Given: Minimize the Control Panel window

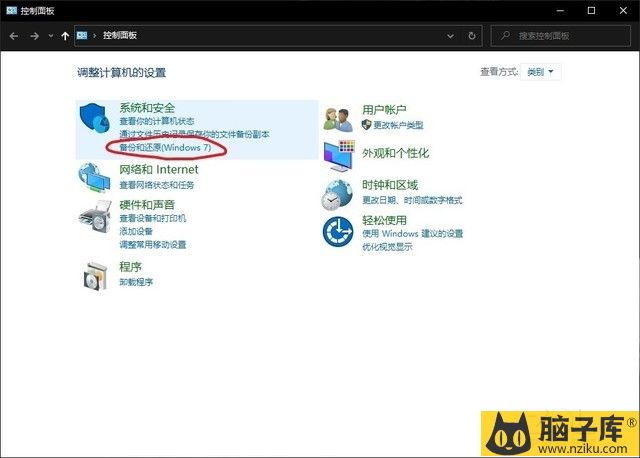Looking at the screenshot, I should click(x=560, y=11).
